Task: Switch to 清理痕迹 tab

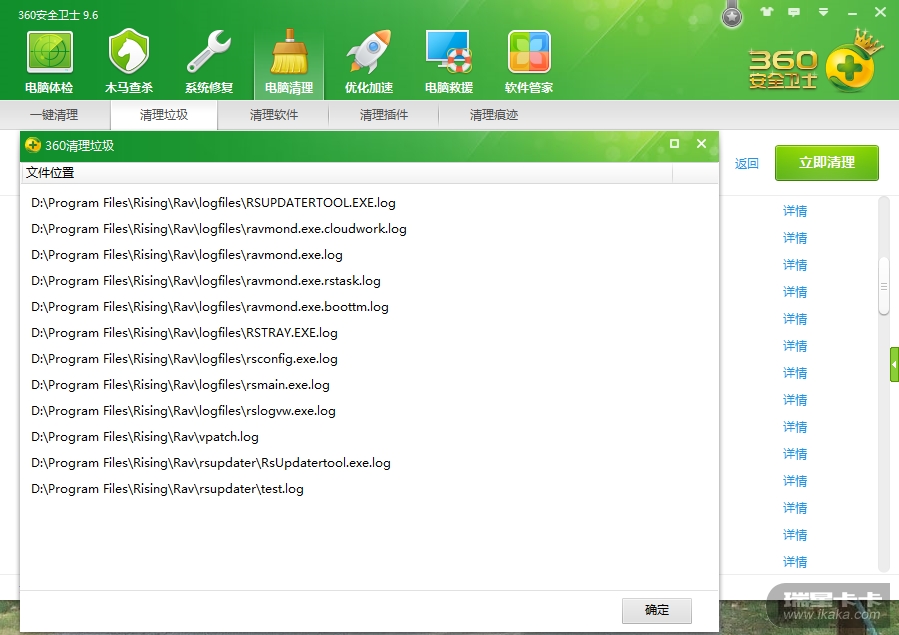Action: [x=494, y=115]
